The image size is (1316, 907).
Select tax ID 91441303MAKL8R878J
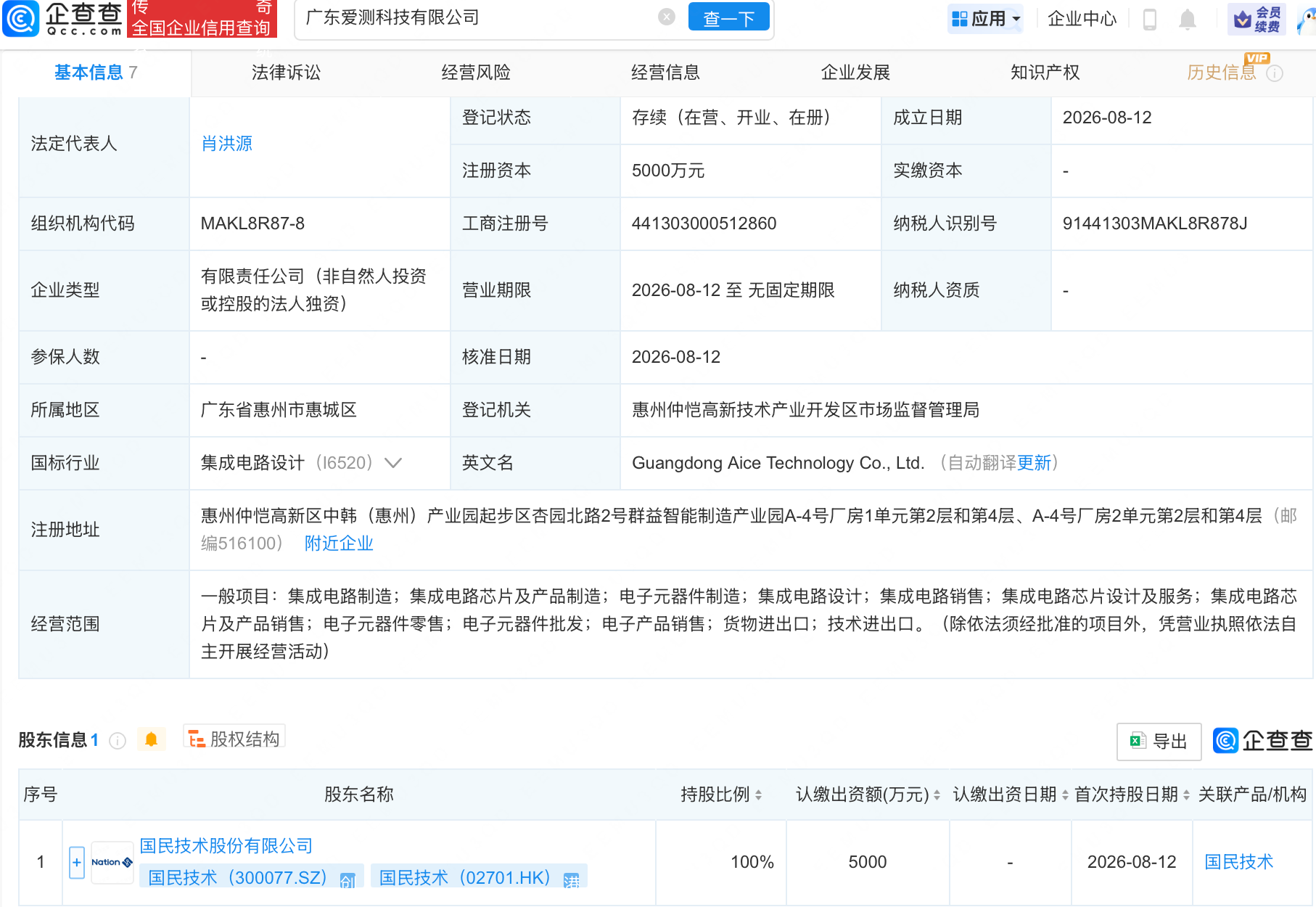point(1155,223)
